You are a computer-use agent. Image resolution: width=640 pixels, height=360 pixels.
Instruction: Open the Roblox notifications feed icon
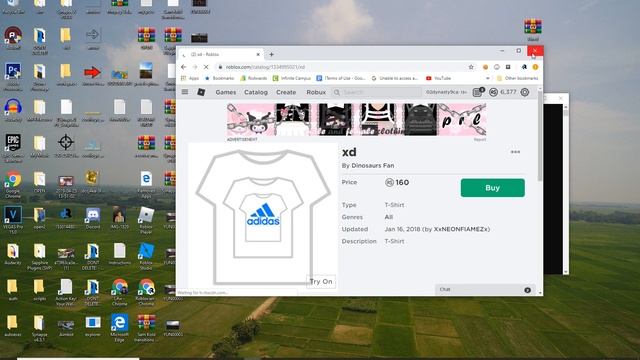coord(477,92)
